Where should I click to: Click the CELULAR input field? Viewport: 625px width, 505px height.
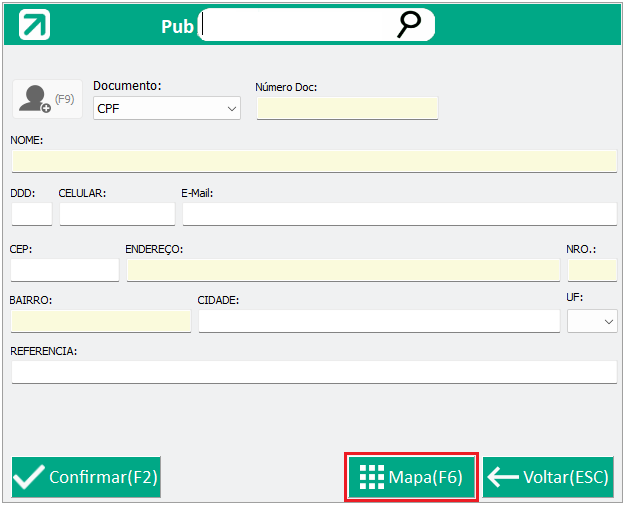[x=117, y=214]
